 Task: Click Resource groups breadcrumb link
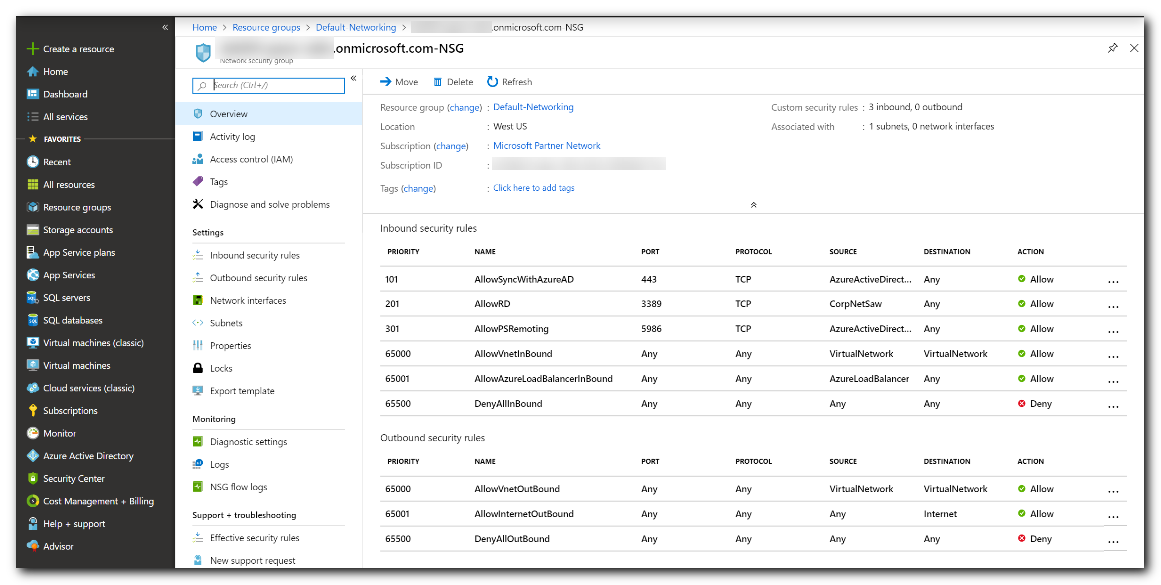(267, 27)
